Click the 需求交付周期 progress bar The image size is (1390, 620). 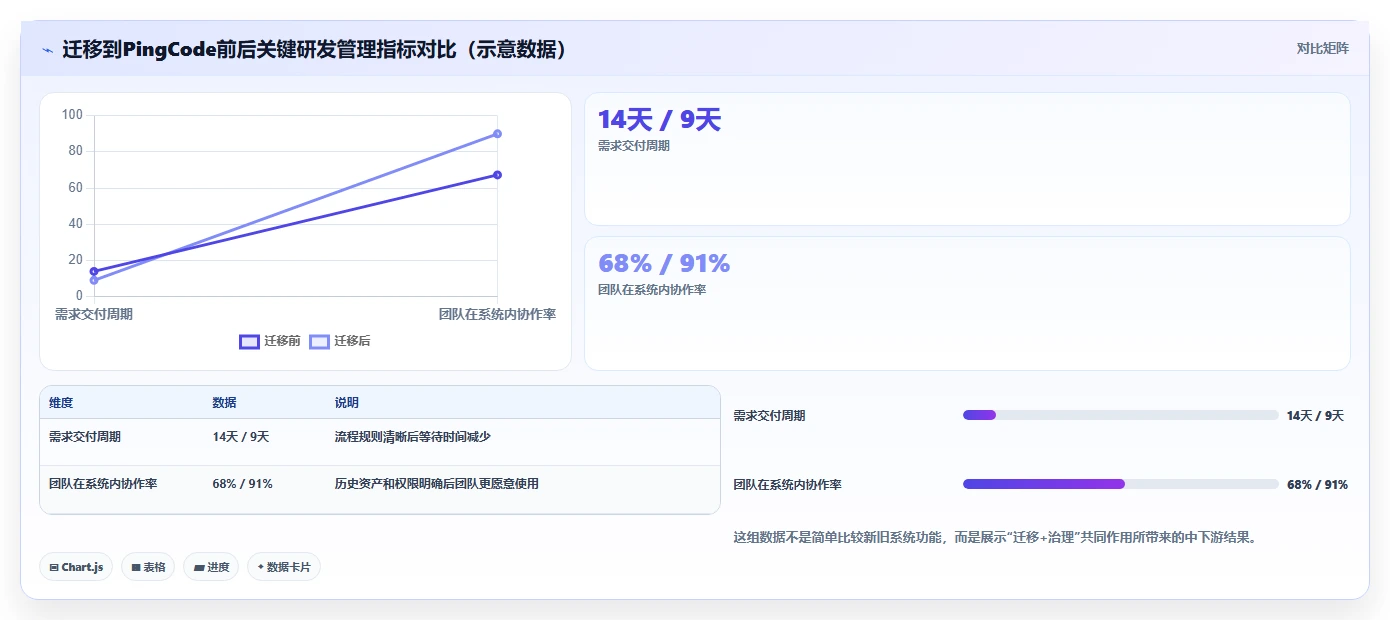1120,415
